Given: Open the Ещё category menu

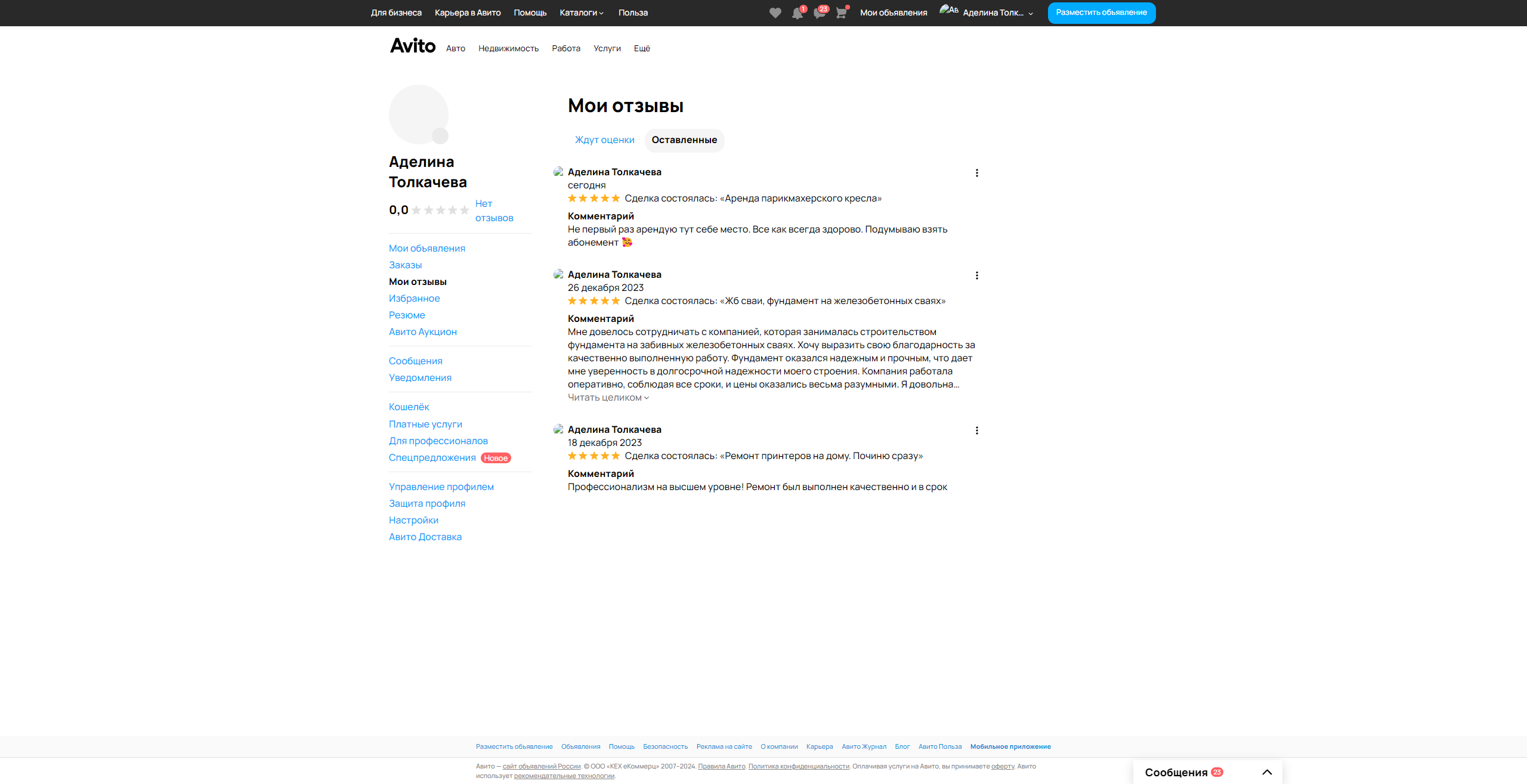Looking at the screenshot, I should pyautogui.click(x=642, y=48).
